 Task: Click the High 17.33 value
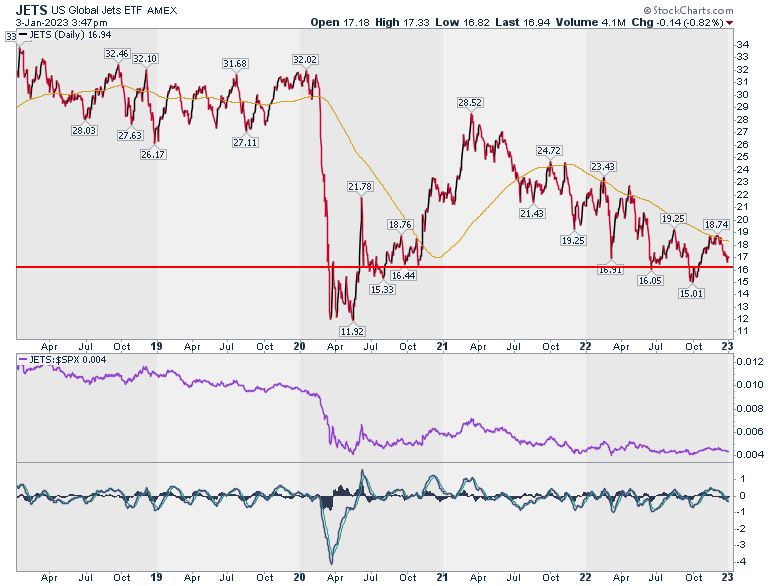point(416,22)
